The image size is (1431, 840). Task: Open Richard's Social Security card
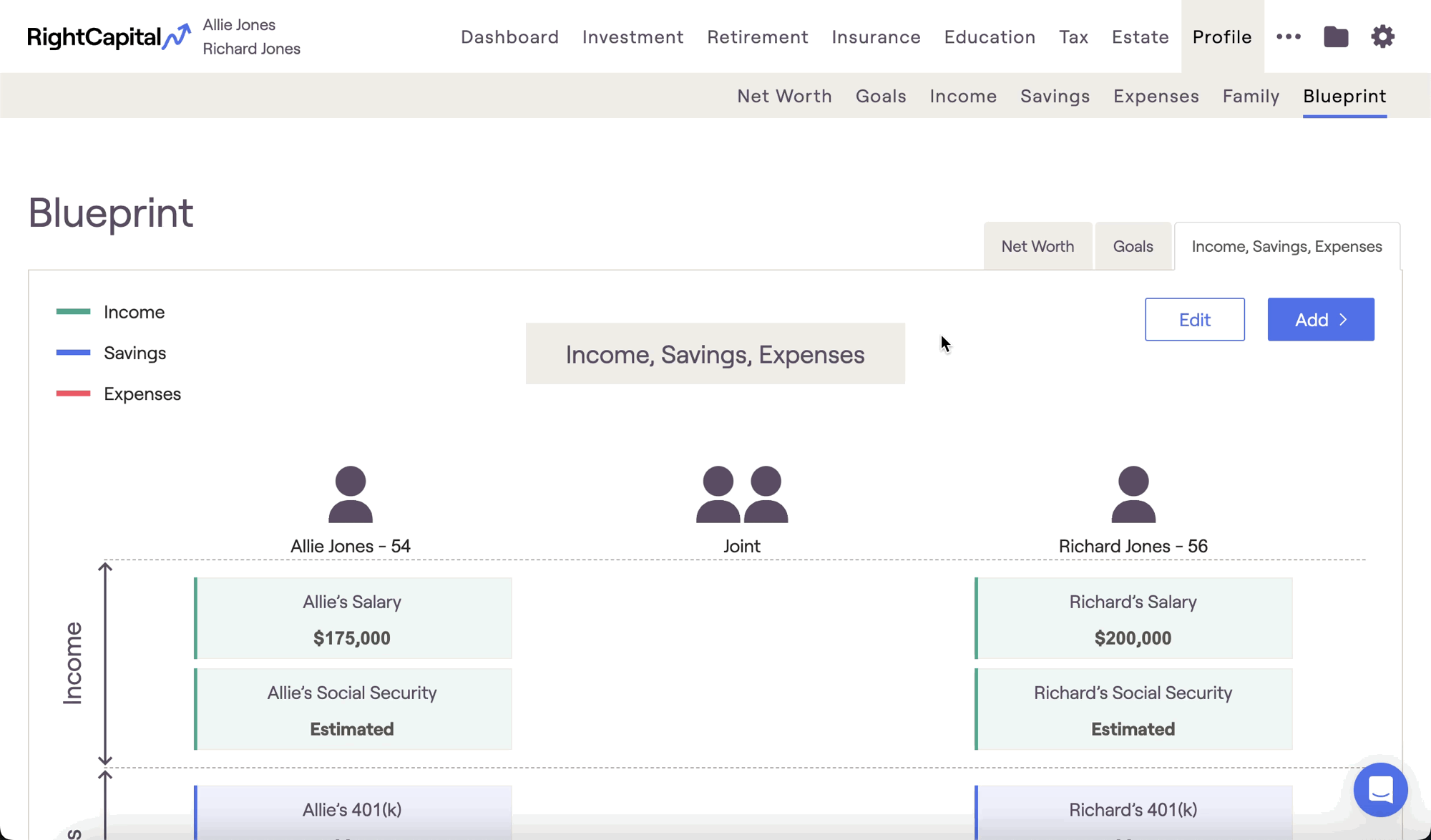point(1133,709)
